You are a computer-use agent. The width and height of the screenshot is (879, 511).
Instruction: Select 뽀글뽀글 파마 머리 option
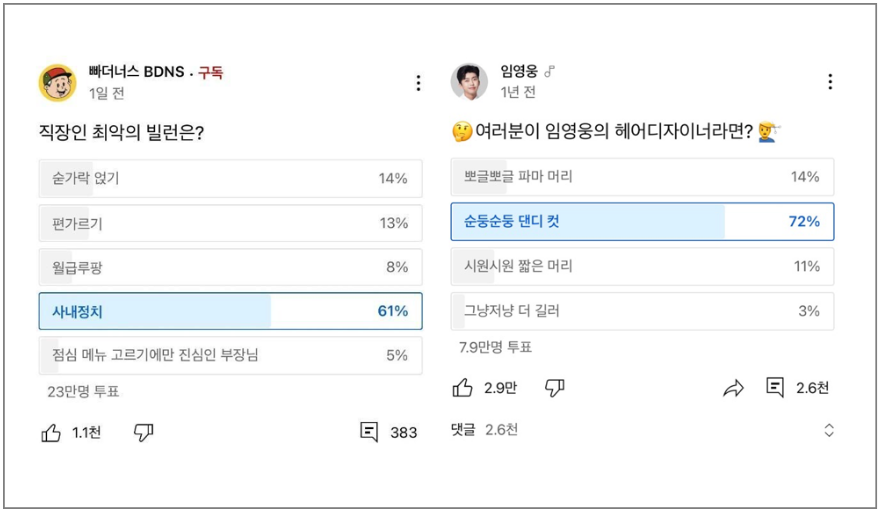point(642,177)
